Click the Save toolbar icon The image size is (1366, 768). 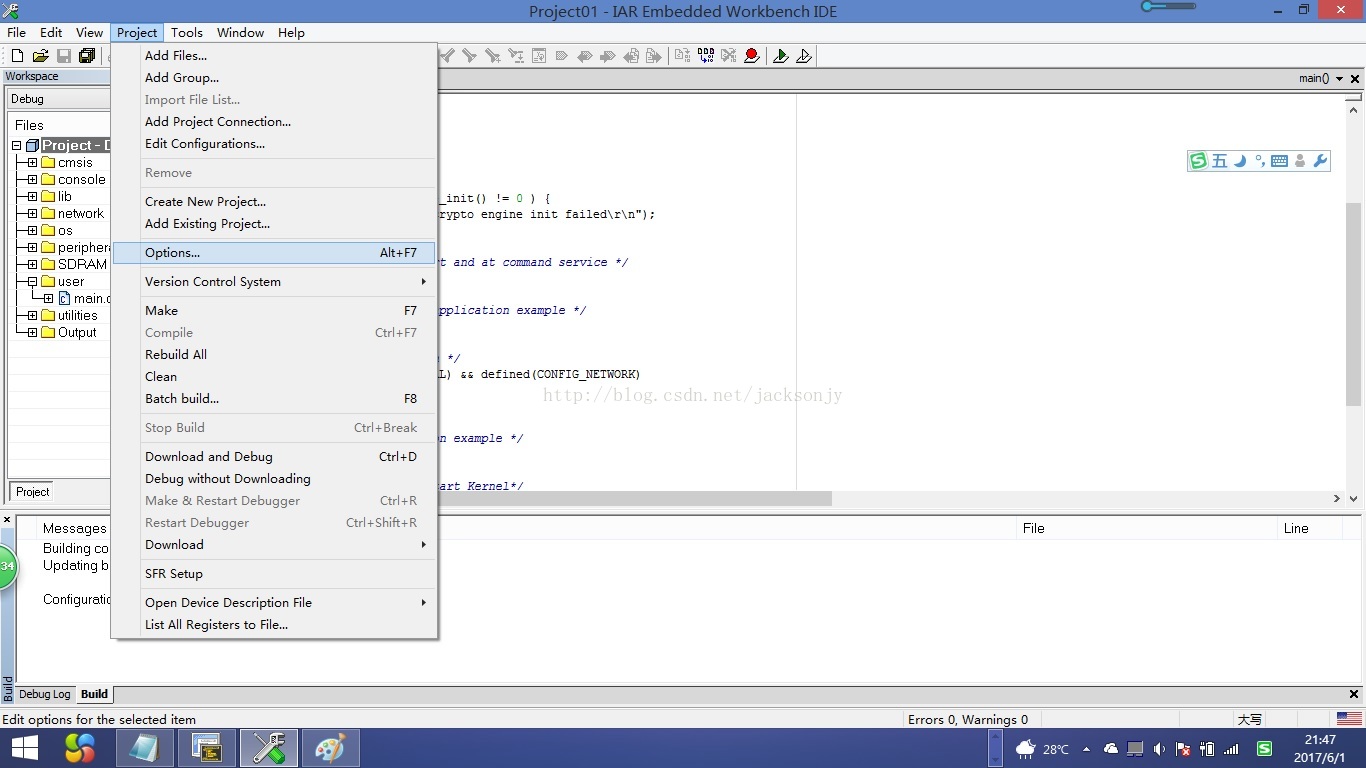pos(64,56)
